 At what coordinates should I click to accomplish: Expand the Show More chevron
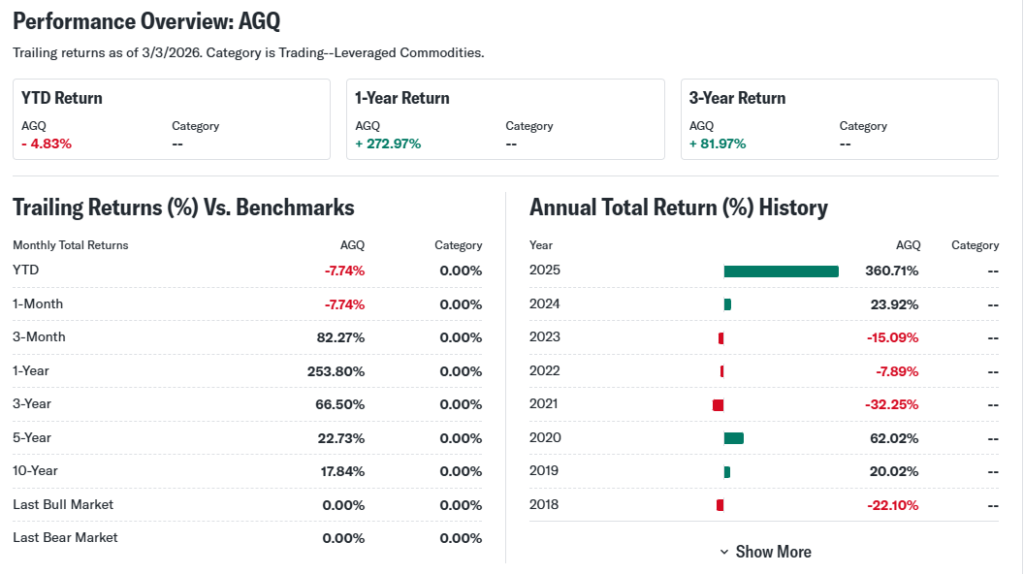(x=724, y=552)
